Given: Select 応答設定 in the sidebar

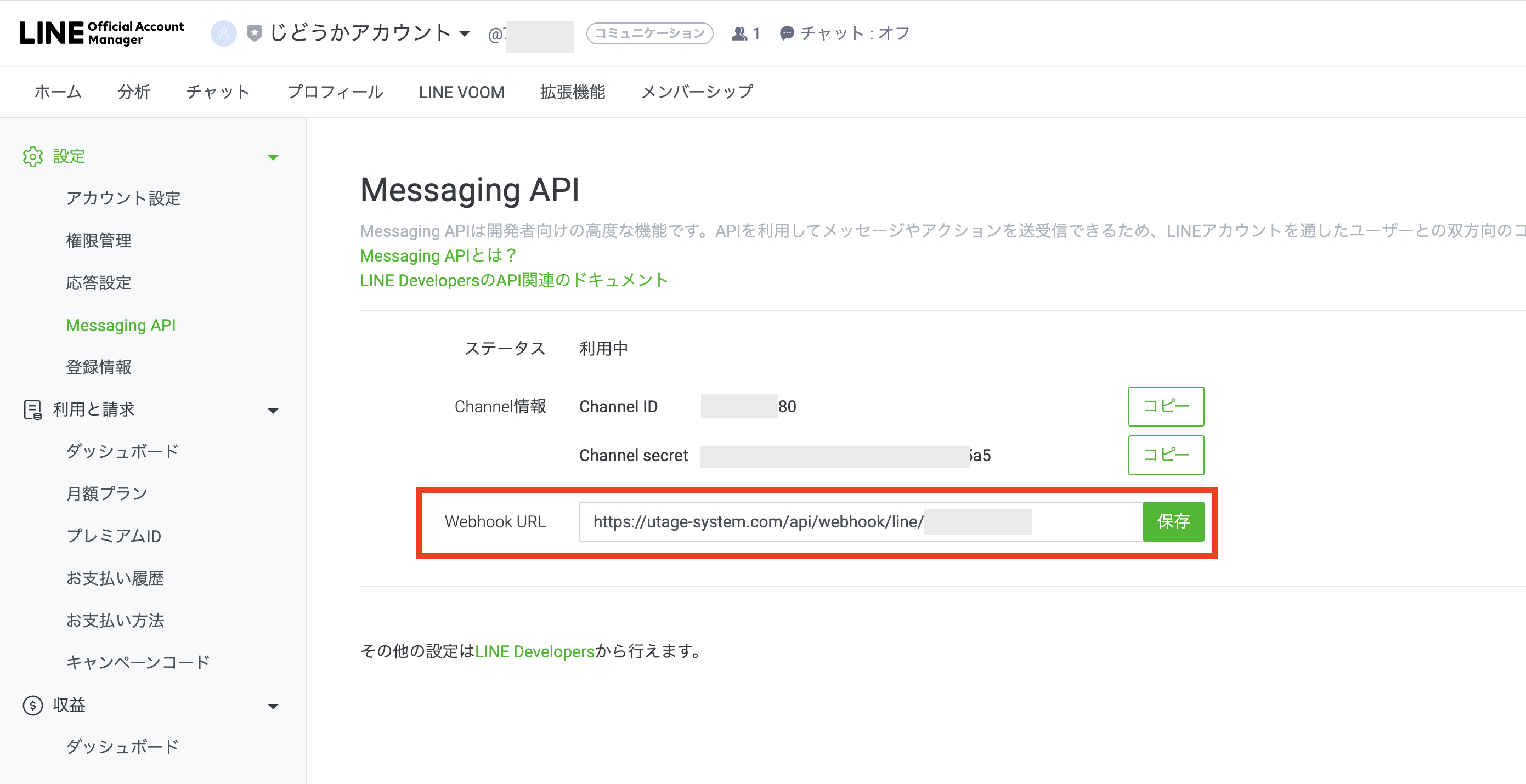Looking at the screenshot, I should pyautogui.click(x=98, y=283).
